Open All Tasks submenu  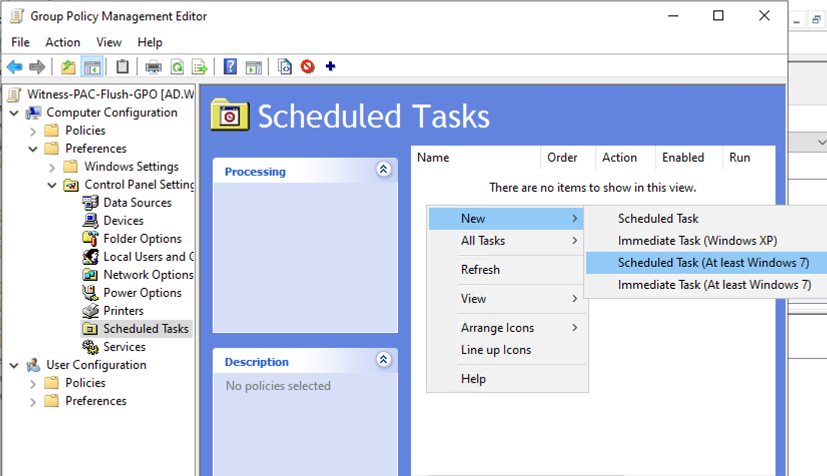tap(505, 240)
